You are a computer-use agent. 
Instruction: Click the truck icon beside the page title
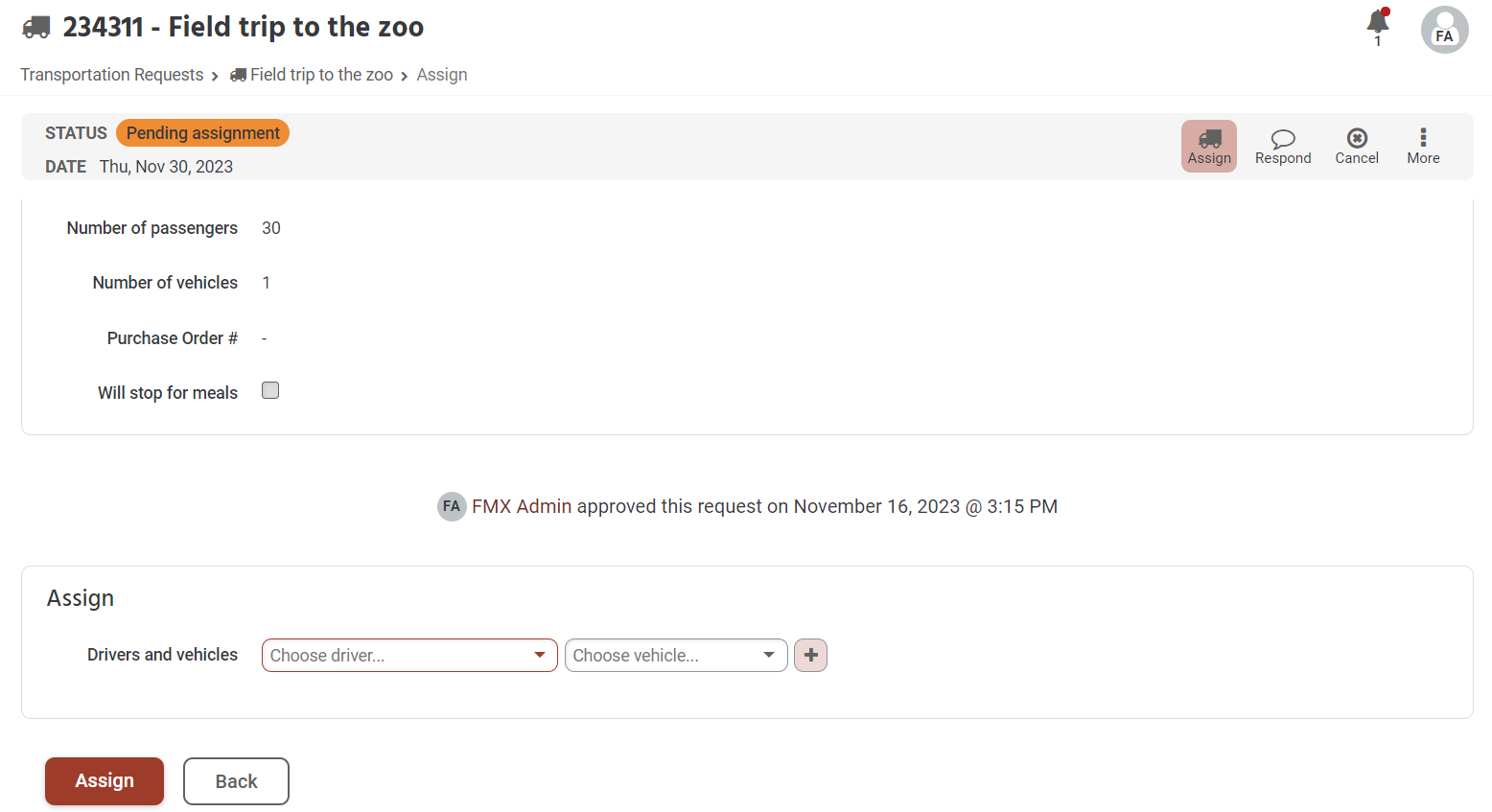pos(36,27)
